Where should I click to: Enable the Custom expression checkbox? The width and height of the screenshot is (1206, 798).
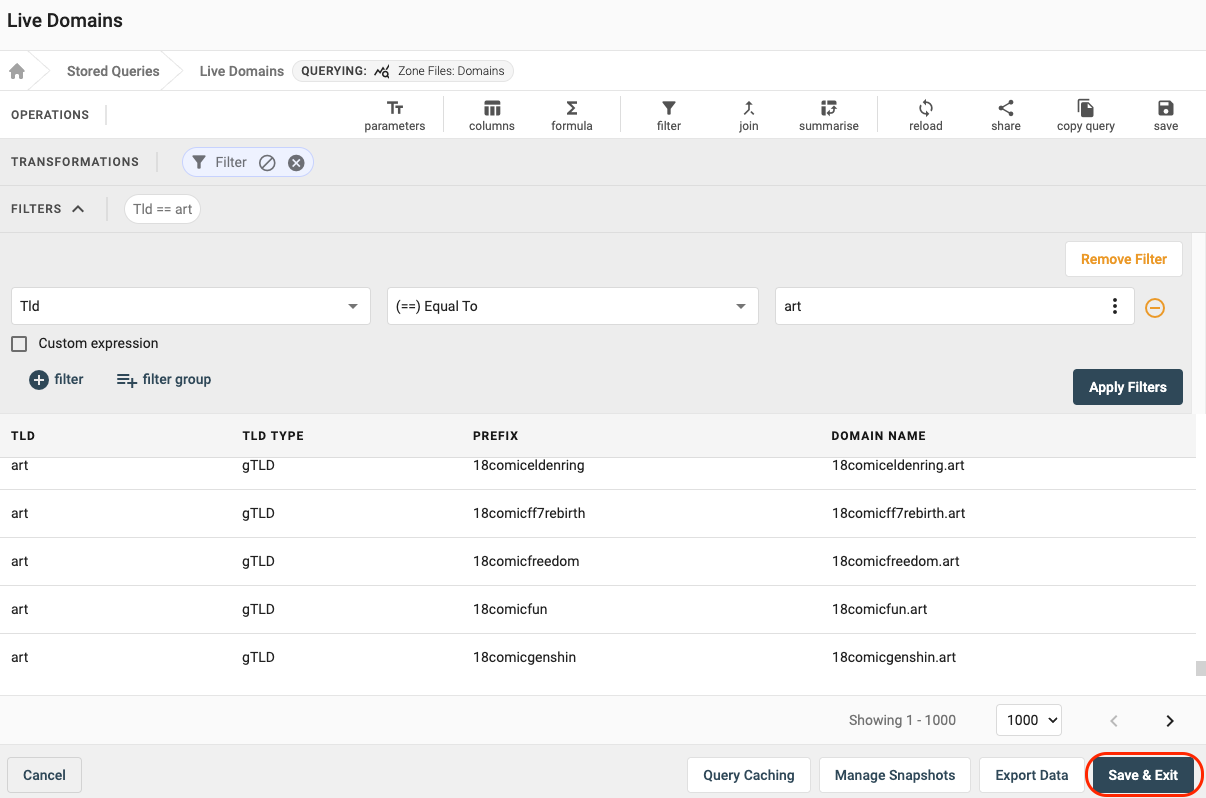[19, 344]
